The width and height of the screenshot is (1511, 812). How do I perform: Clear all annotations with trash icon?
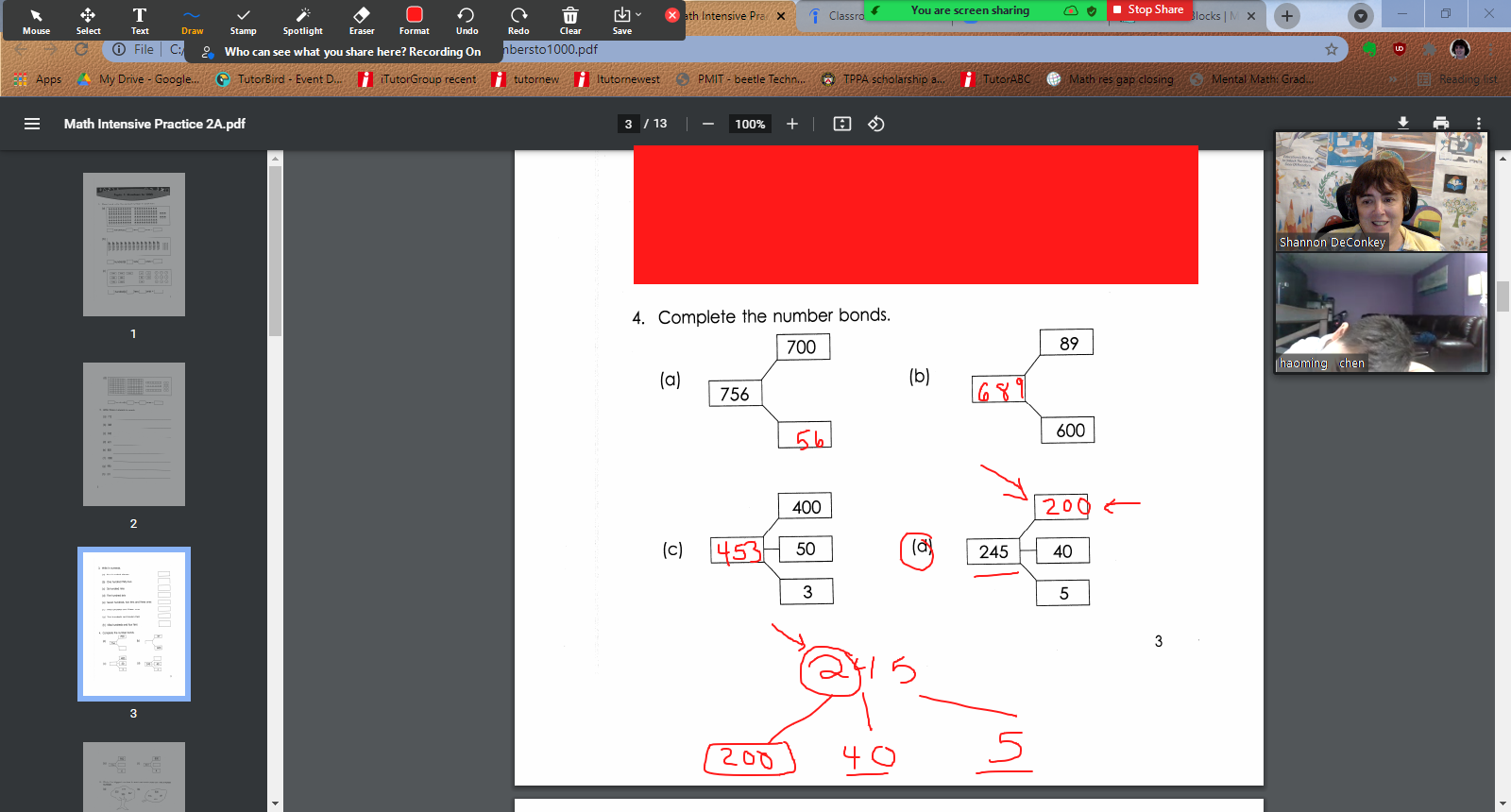click(x=570, y=20)
